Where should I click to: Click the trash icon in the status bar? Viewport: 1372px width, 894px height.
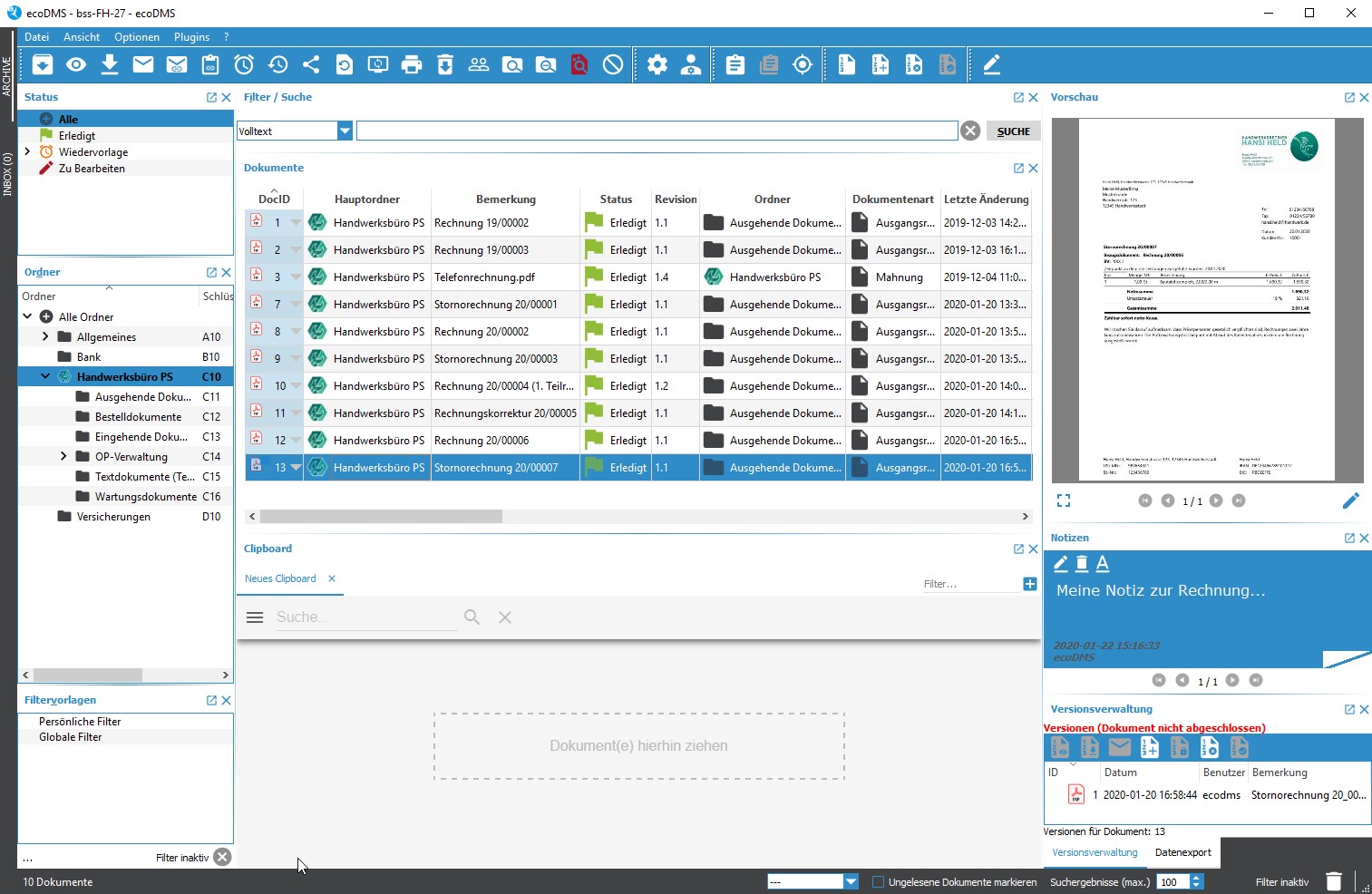coord(1334,881)
